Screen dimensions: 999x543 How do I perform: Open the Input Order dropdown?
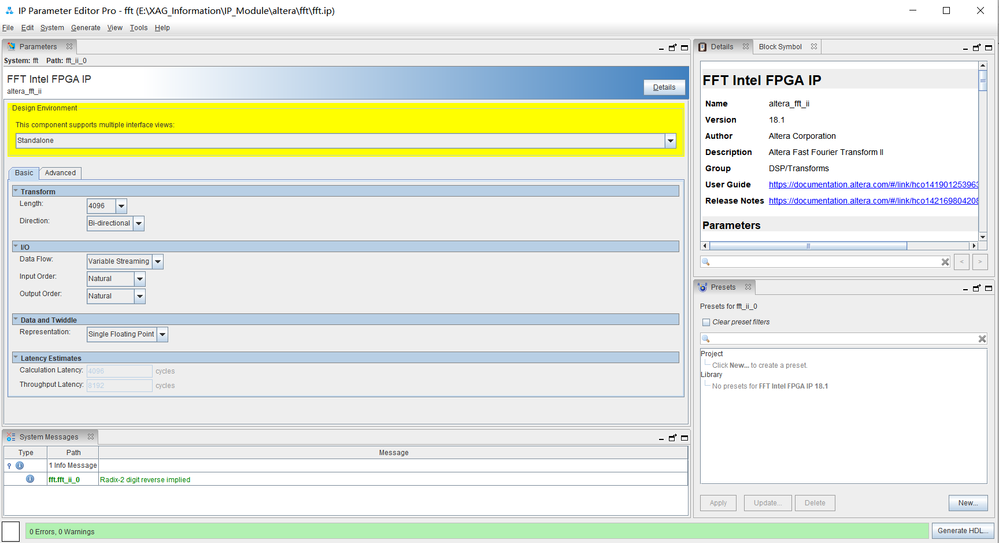click(x=140, y=279)
